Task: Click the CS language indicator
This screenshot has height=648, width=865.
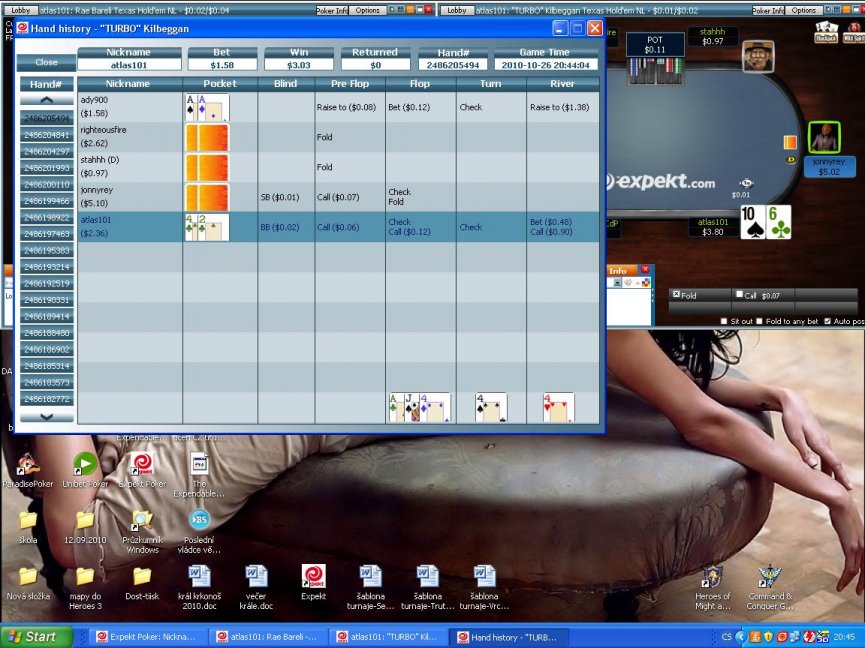Action: point(727,637)
